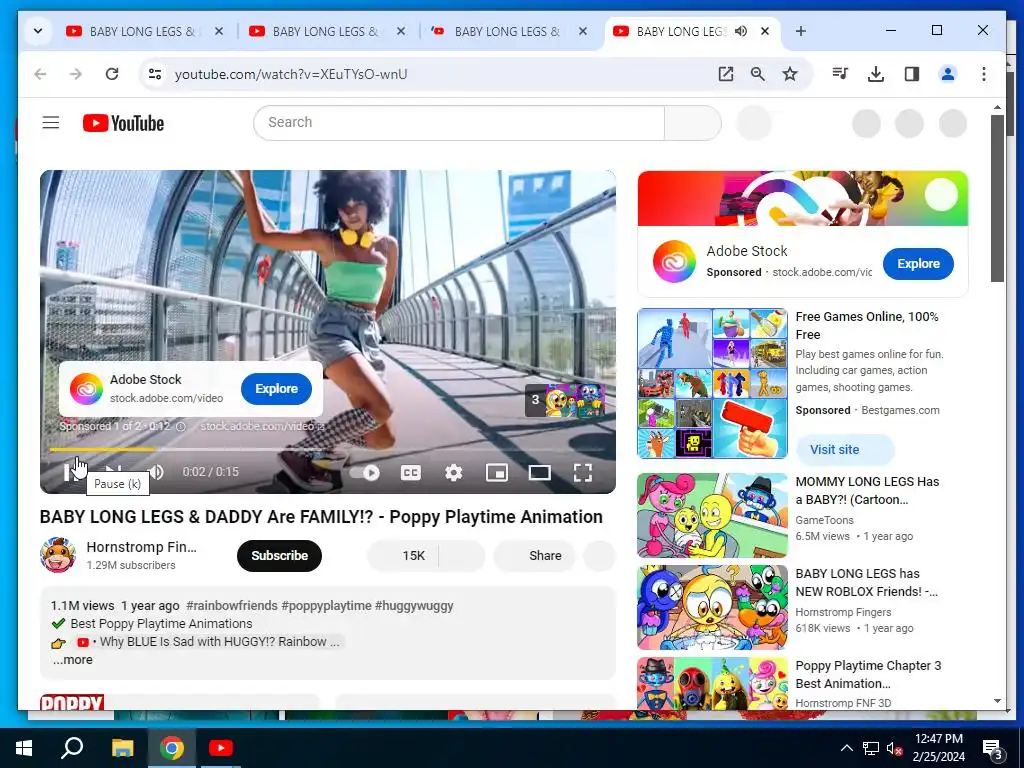Toggle closed captions (CC) in the player

[410, 472]
